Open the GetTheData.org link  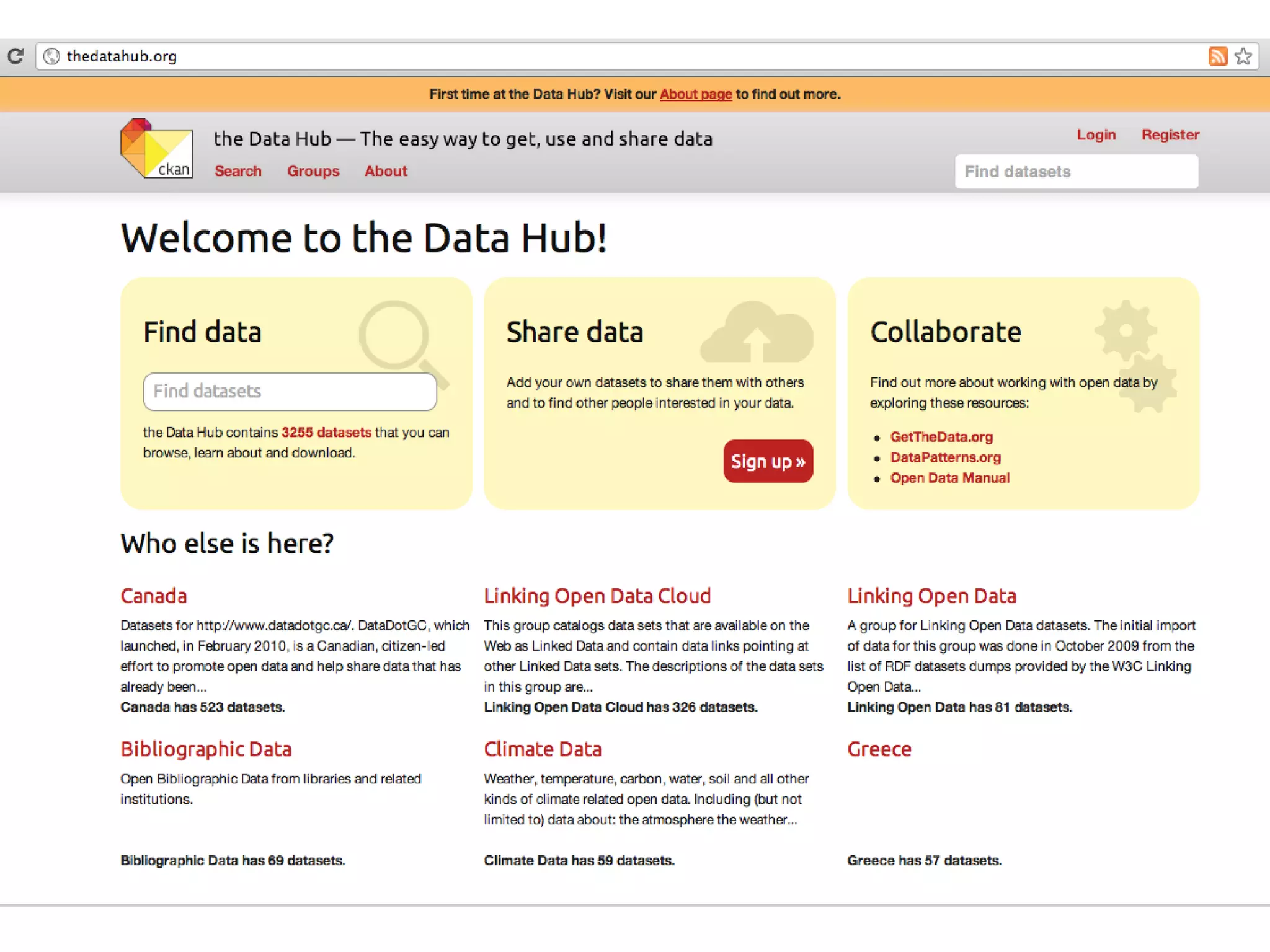point(941,437)
